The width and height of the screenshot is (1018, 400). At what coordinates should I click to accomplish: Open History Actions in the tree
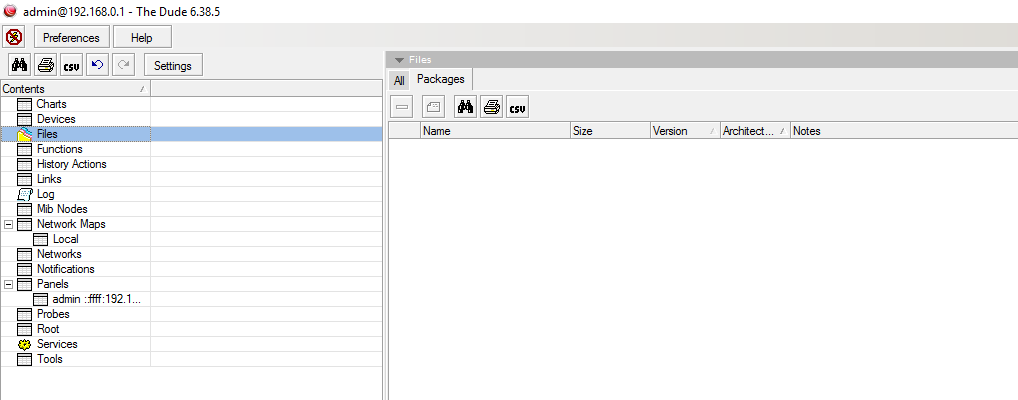tap(71, 164)
